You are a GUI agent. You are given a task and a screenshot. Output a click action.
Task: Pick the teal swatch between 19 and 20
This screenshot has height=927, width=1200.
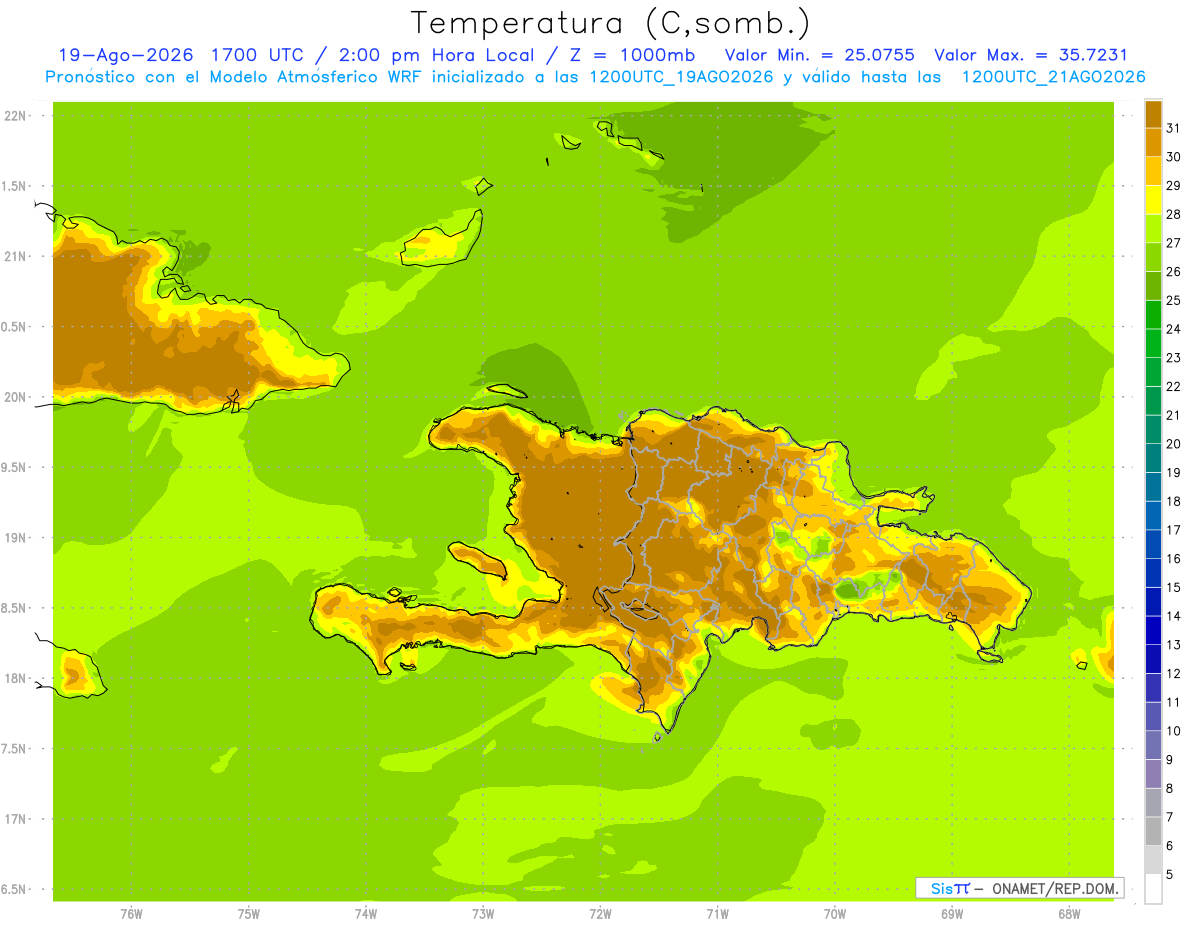coord(1153,458)
